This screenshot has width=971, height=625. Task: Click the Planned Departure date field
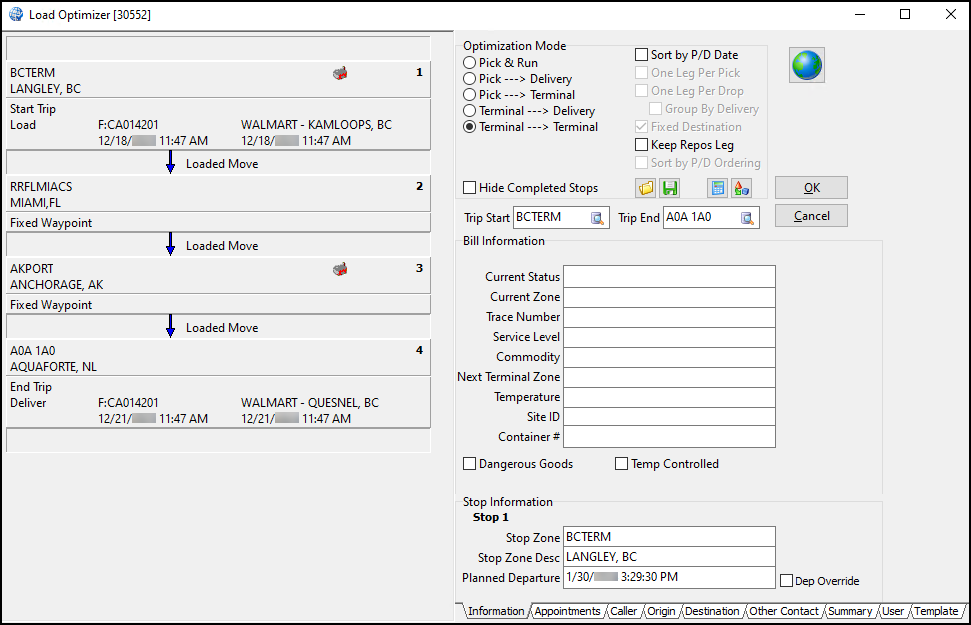click(x=669, y=578)
